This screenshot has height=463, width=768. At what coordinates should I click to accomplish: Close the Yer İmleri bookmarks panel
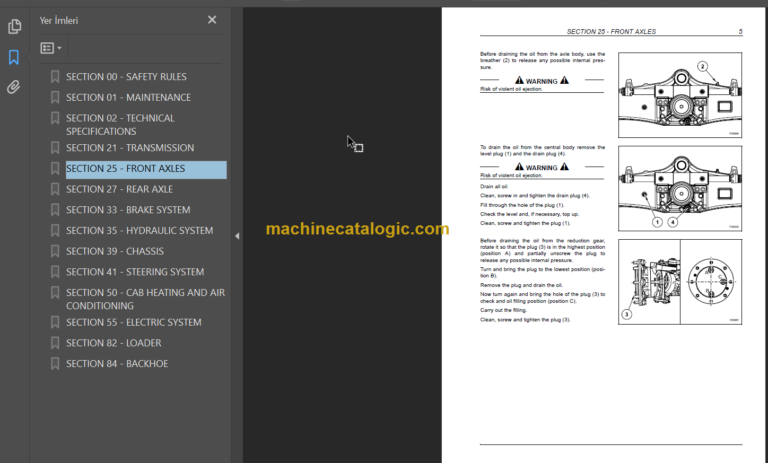point(212,20)
